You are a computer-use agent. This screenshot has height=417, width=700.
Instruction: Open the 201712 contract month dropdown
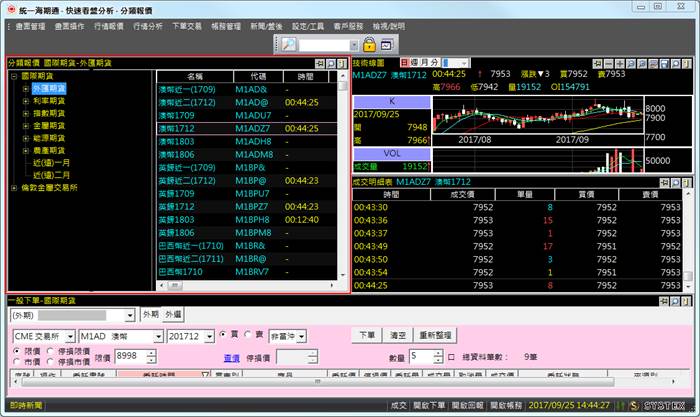(210, 336)
